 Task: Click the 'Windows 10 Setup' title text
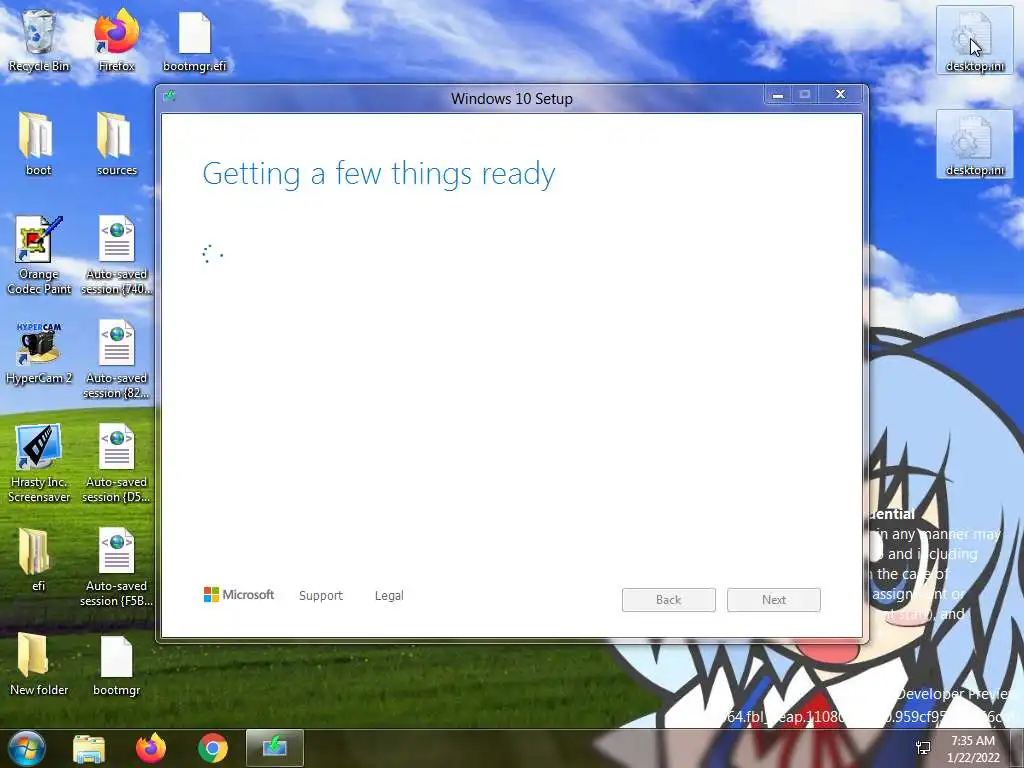click(512, 99)
